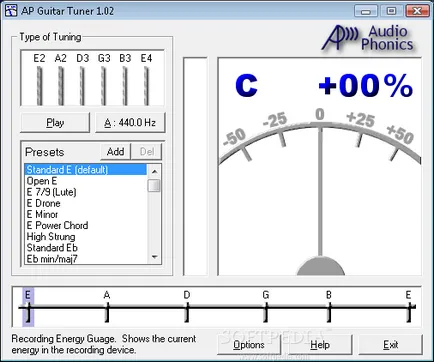The image size is (434, 362).
Task: Select the B3 string
Action: 125,79
